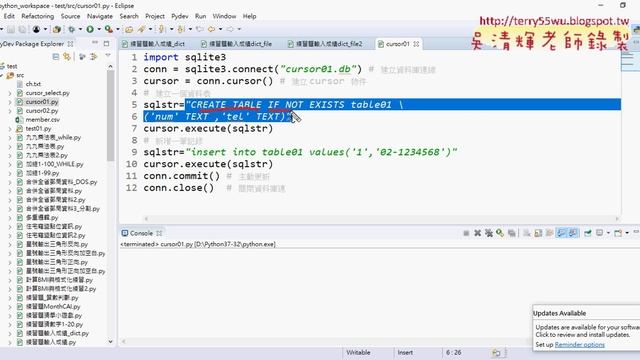The width and height of the screenshot is (640, 360).
Task: Open the Run menu
Action: point(200,16)
